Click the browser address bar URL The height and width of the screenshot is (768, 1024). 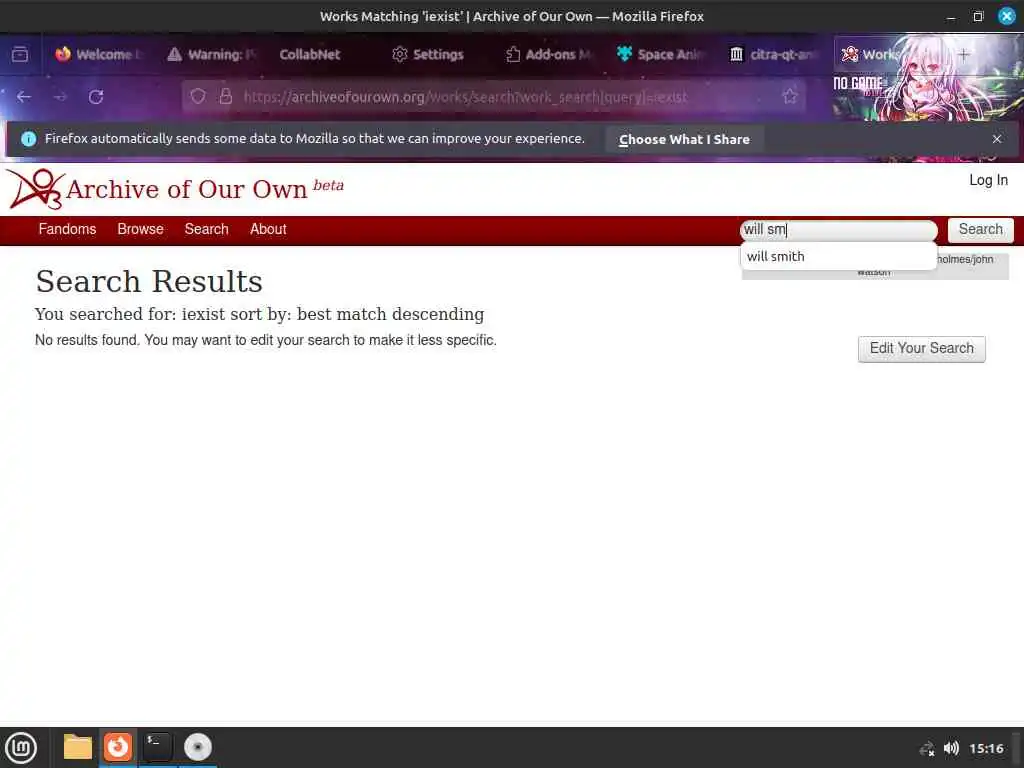click(465, 97)
